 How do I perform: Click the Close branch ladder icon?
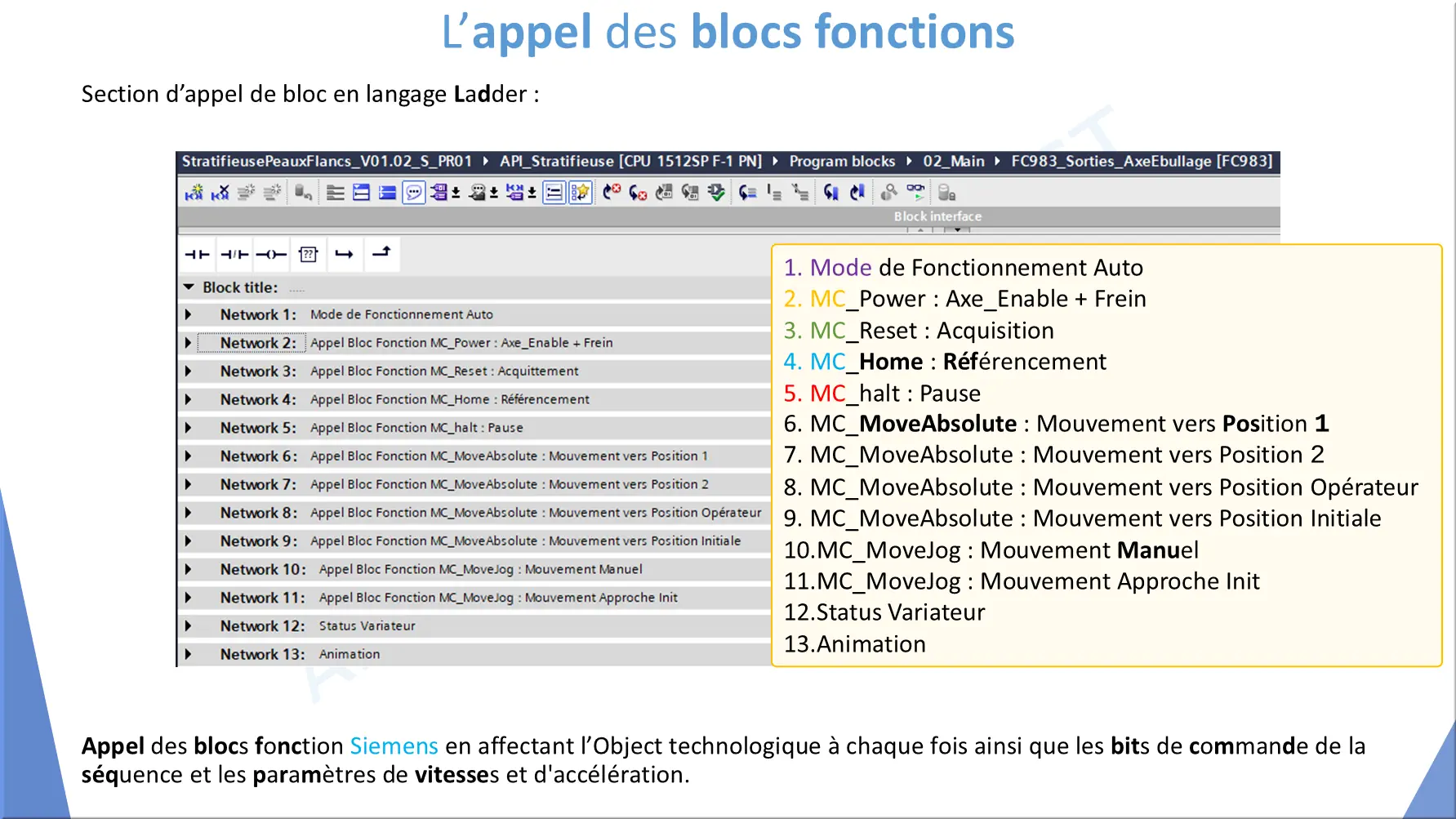[381, 253]
